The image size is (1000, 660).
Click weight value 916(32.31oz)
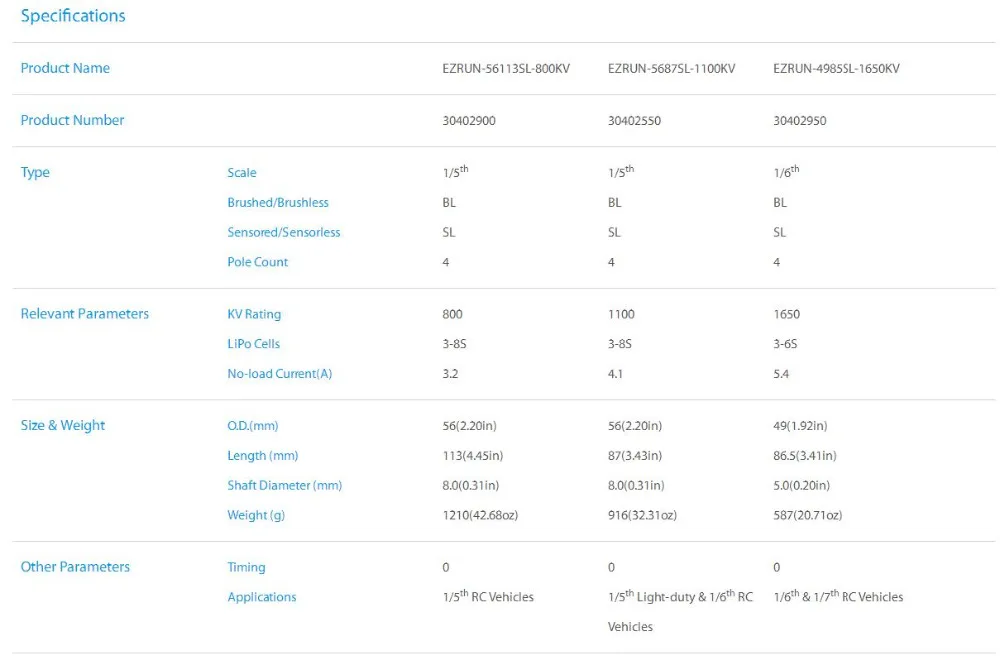[x=642, y=515]
